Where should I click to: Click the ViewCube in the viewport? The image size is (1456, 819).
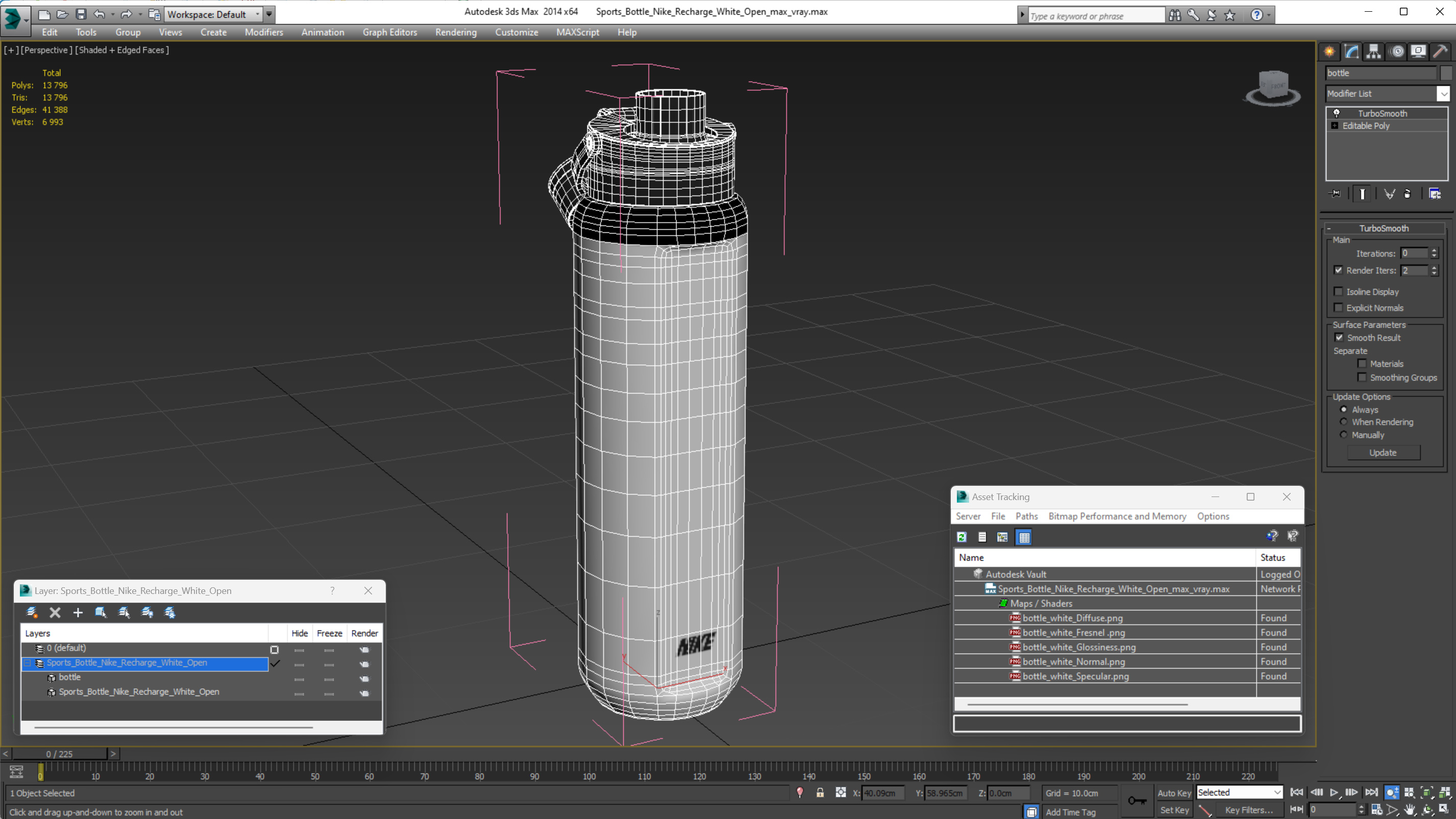point(1272,88)
